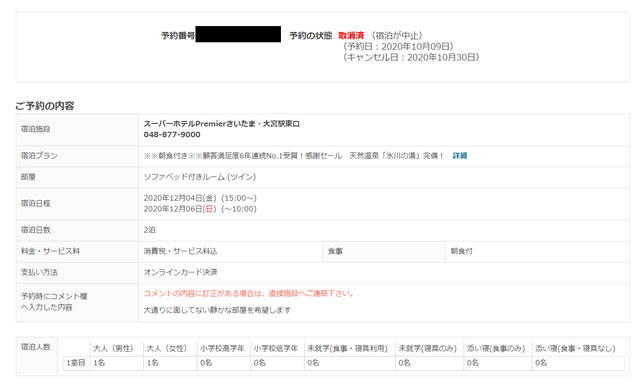Click the 未就学(食事・寝具利用) column header
Screen dimensions: 640x387
pos(347,349)
